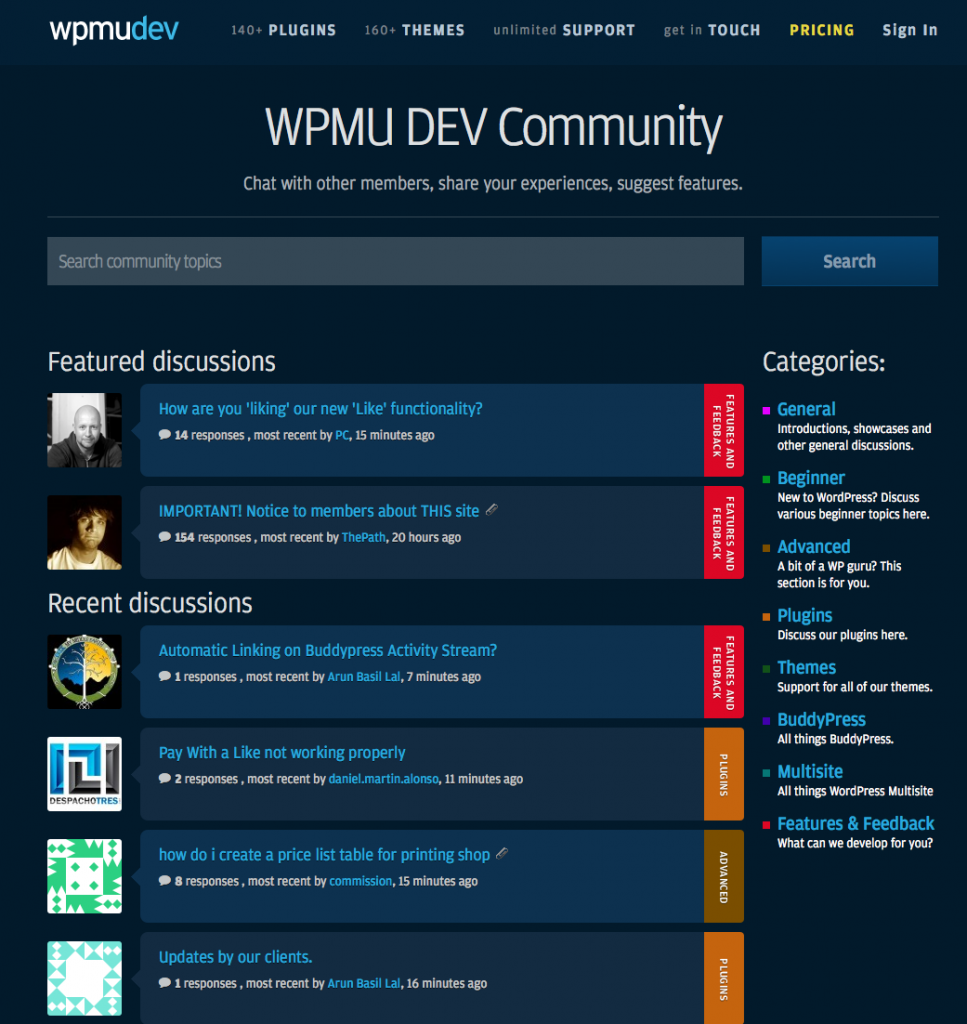Open Arun Basil Lal on the Automatic Linking row
Image resolution: width=967 pixels, height=1024 pixels.
[x=364, y=677]
